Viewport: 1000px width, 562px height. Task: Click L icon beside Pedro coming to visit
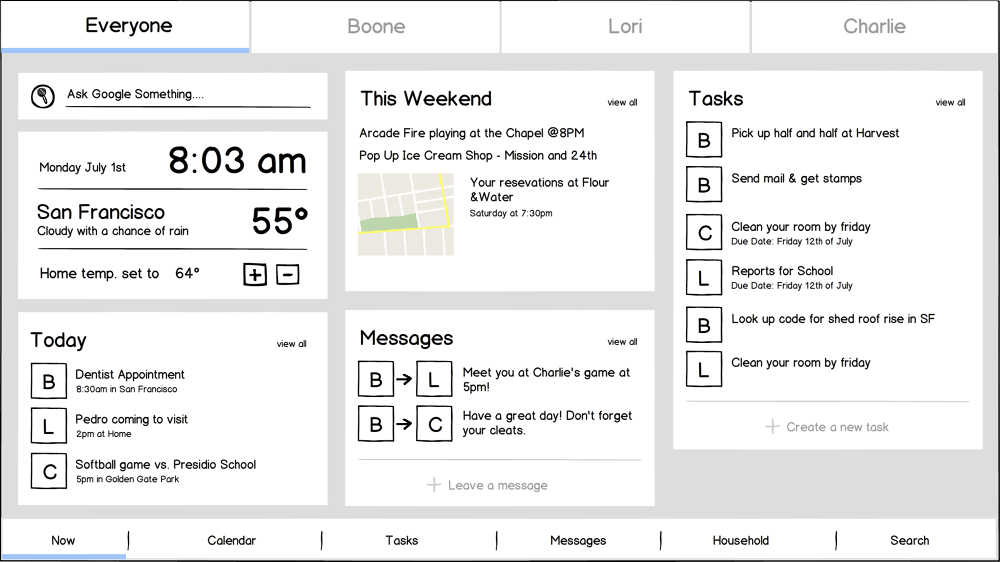48,426
